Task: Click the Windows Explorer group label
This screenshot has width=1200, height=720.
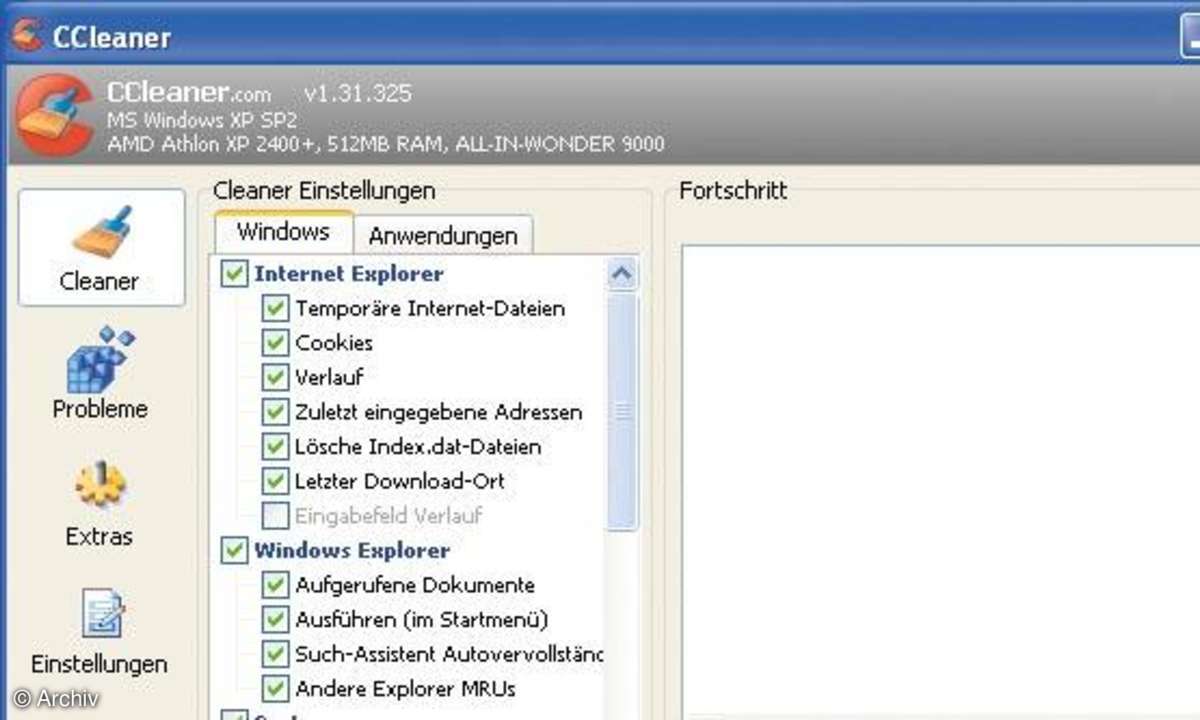Action: [352, 550]
